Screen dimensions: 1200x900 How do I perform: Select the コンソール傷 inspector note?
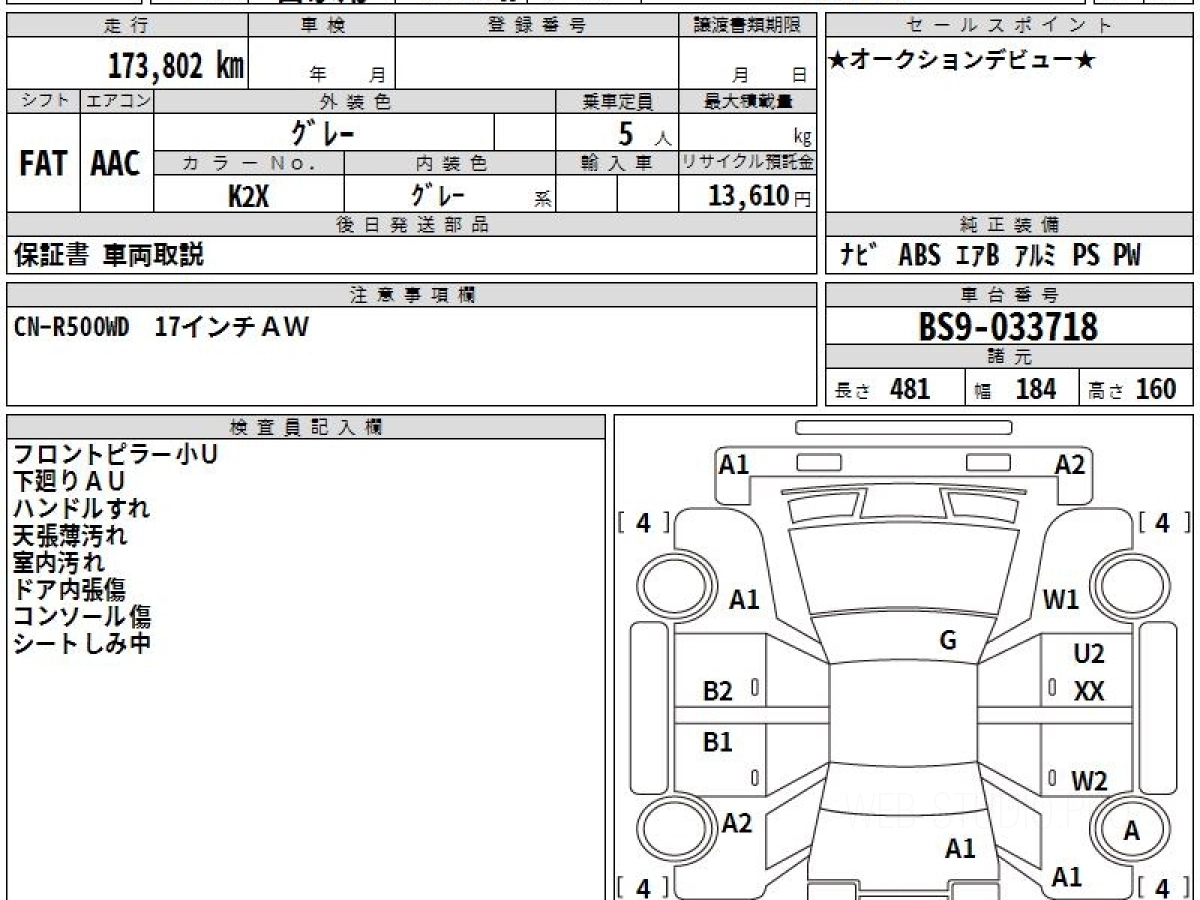tap(81, 616)
